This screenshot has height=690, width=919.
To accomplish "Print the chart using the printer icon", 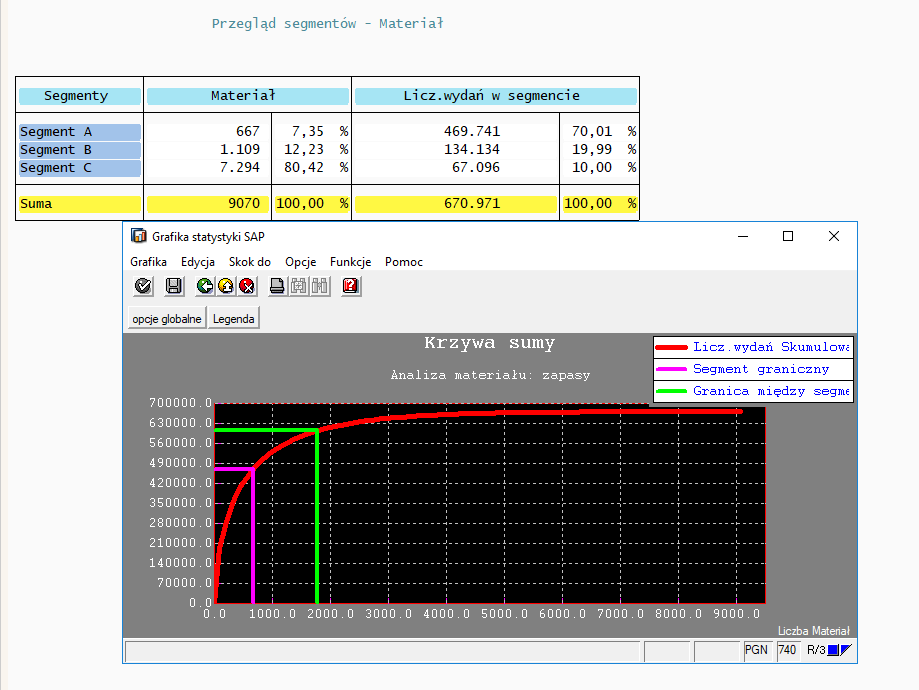I will 279,286.
